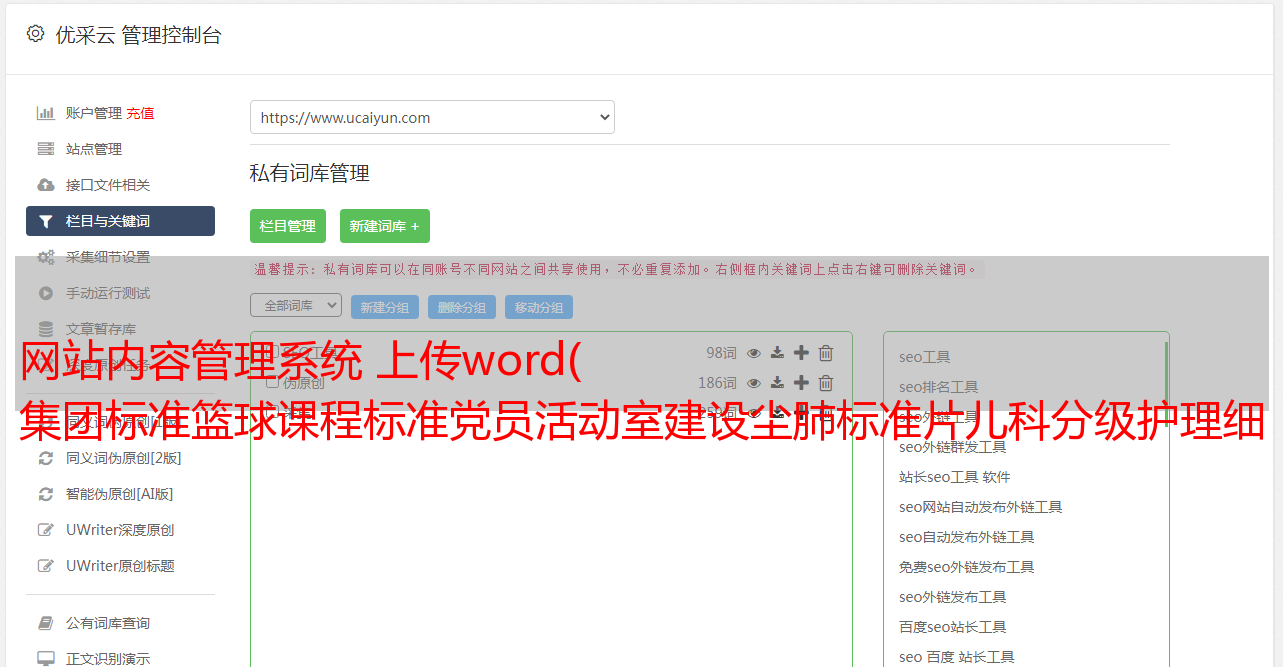This screenshot has width=1283, height=667.
Task: Click the plus icon in the 98词 row
Action: (x=801, y=353)
